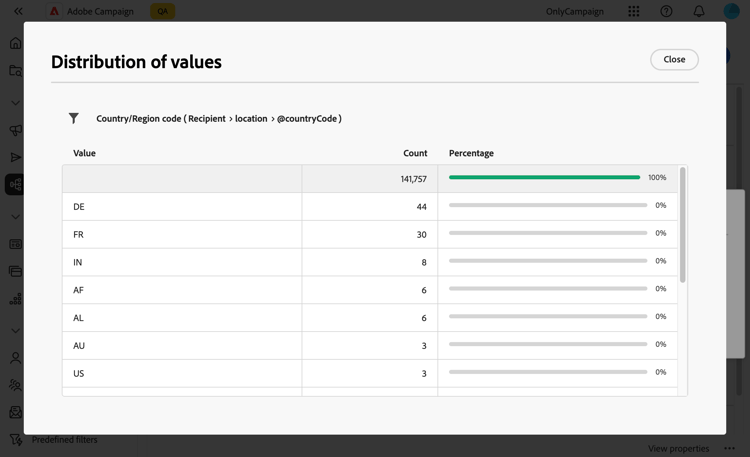Click the Adobe logo in the header

tap(54, 12)
